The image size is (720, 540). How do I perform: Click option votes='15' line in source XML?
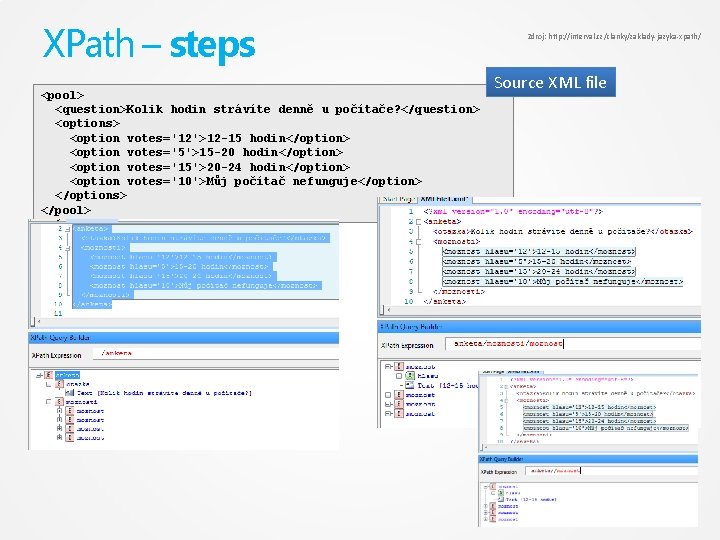point(210,167)
